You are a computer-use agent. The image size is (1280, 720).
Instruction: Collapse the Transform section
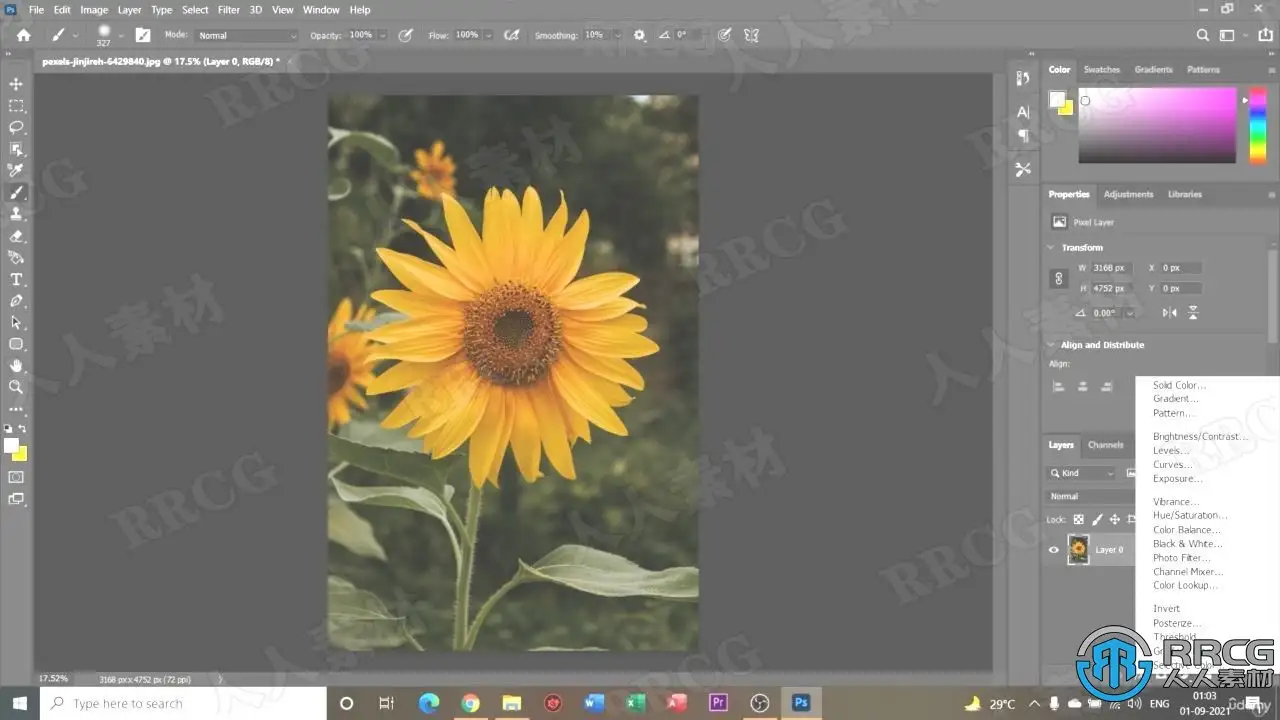[x=1051, y=247]
